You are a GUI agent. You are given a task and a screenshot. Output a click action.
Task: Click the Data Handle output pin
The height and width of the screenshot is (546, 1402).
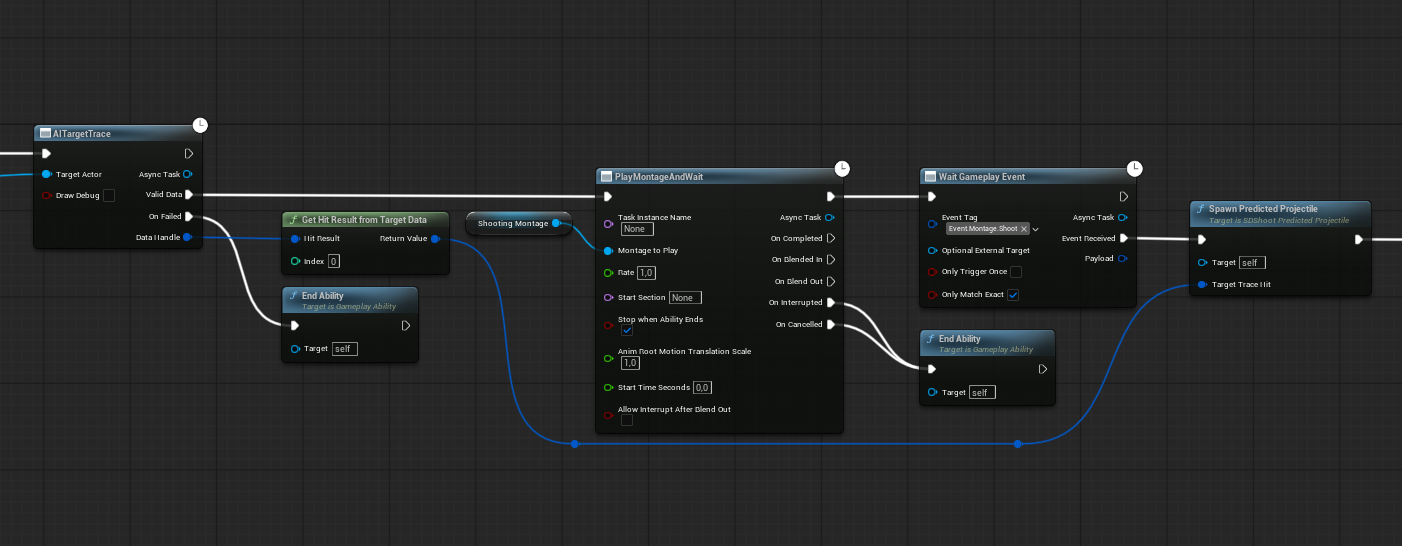[x=188, y=237]
